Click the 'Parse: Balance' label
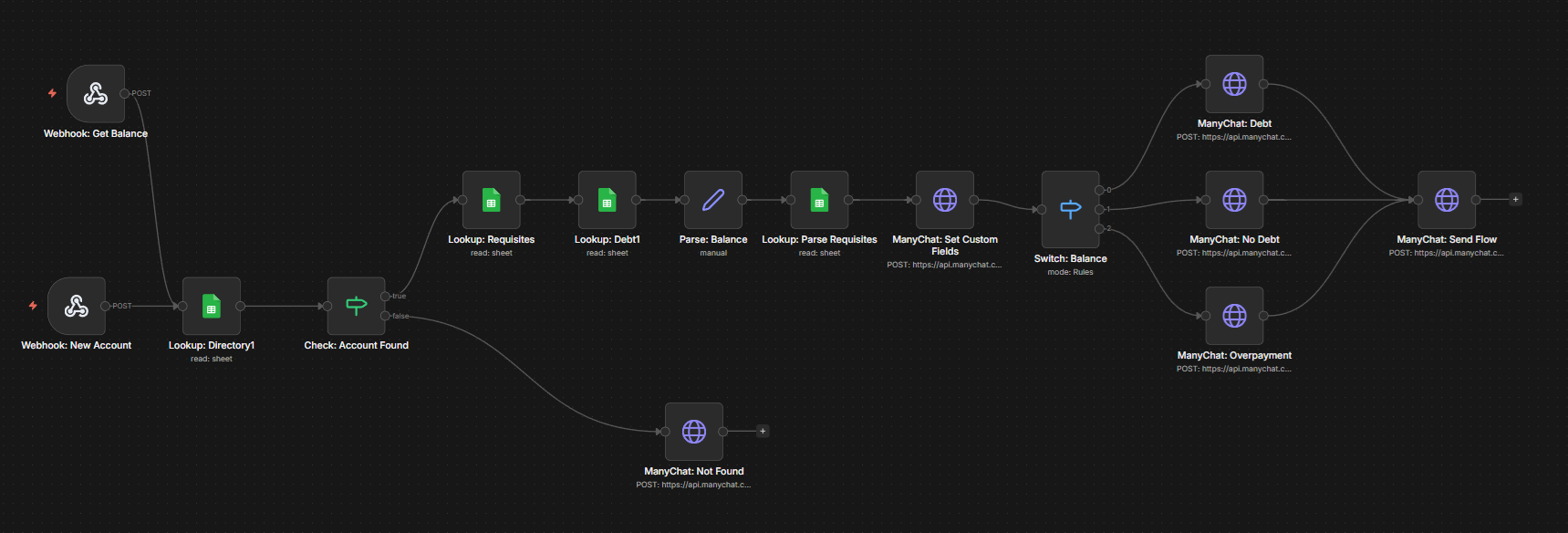The image size is (1568, 533). click(713, 239)
